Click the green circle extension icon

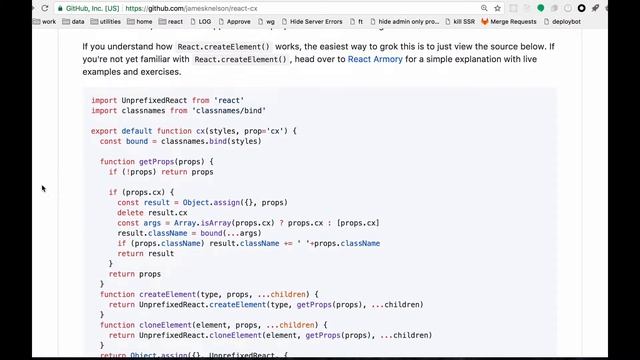click(x=541, y=8)
